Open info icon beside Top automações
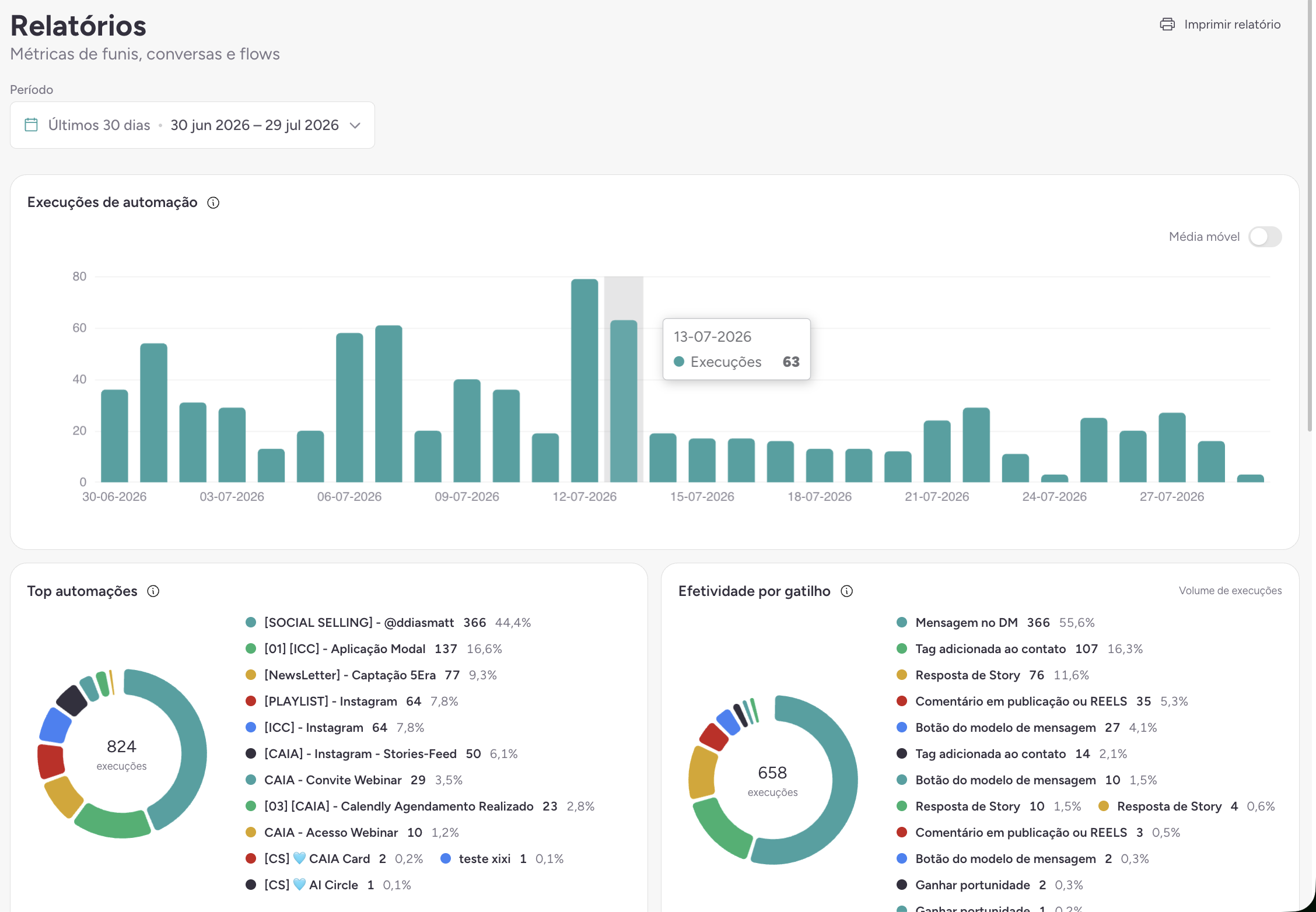Screen dimensions: 1316x912 [x=153, y=591]
